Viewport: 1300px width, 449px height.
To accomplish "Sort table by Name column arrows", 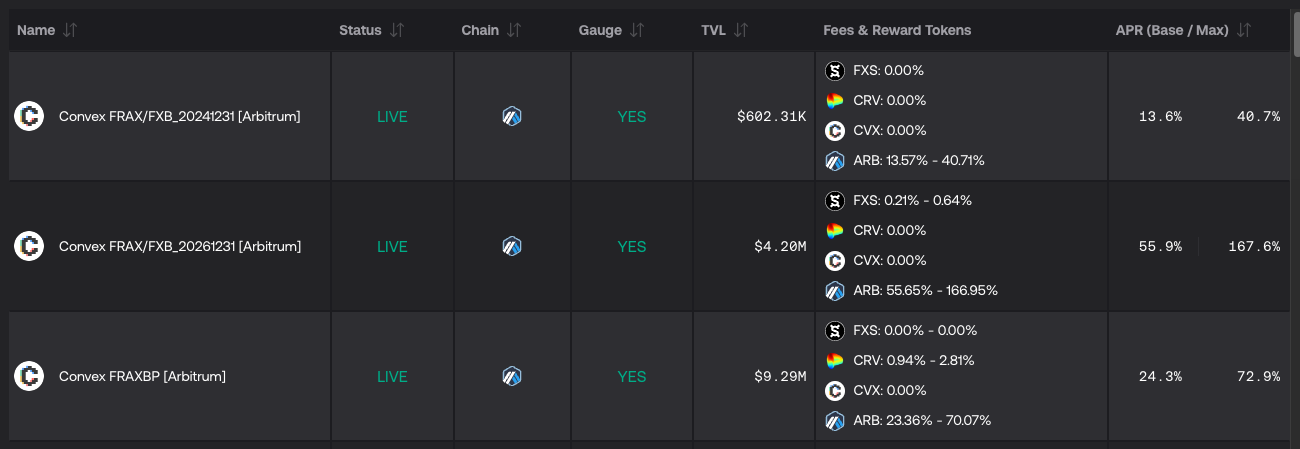I will point(69,30).
